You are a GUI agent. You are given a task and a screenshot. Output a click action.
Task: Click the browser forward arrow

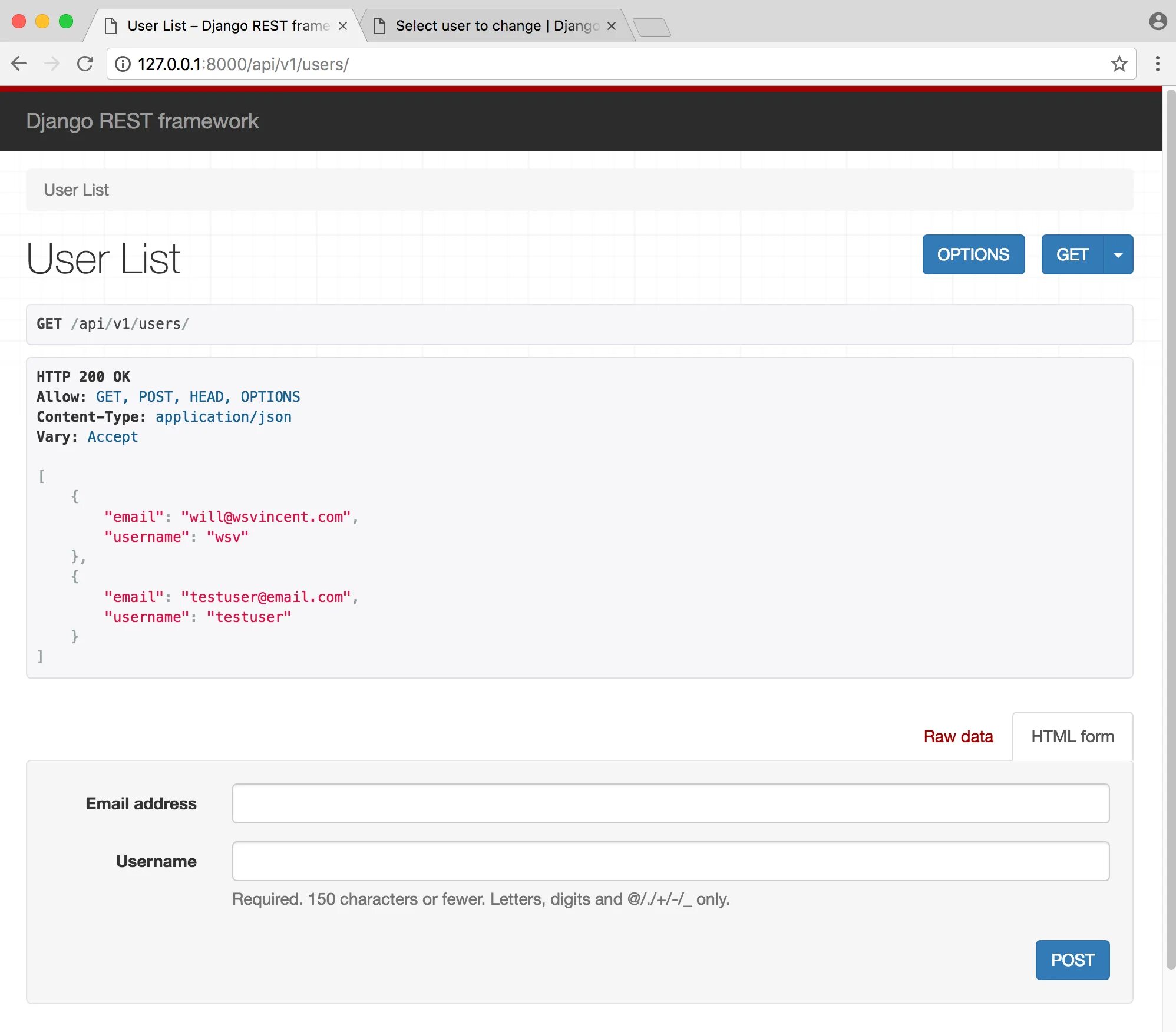pyautogui.click(x=52, y=64)
